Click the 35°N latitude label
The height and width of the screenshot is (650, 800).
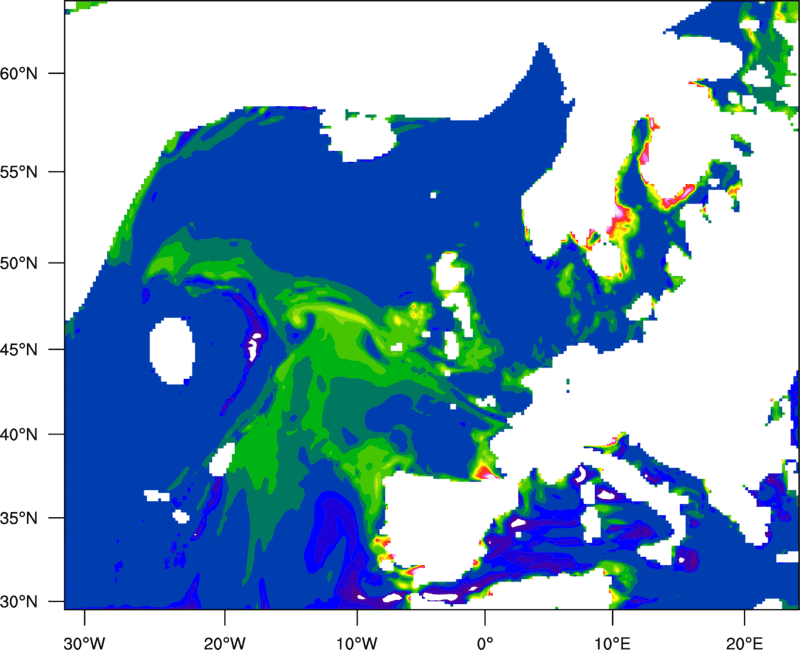coord(28,519)
